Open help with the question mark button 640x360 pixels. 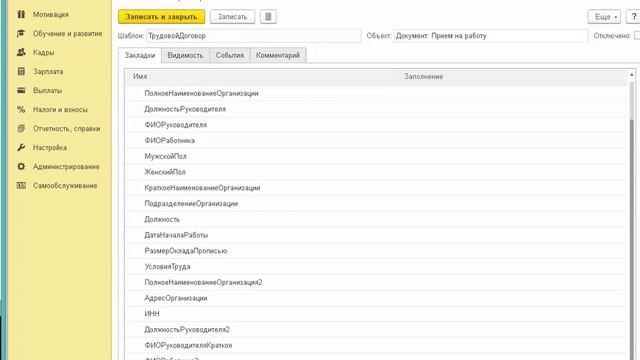[633, 17]
